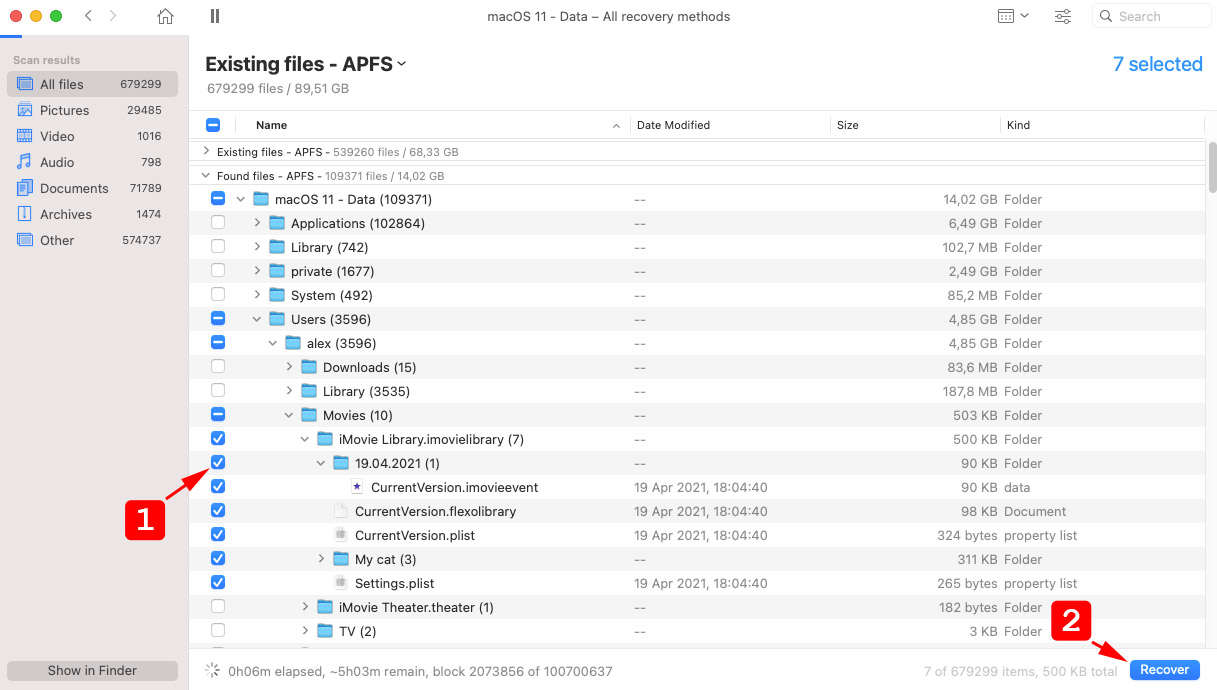Toggle the select-all checkbox in header
The height and width of the screenshot is (690, 1217).
(213, 125)
